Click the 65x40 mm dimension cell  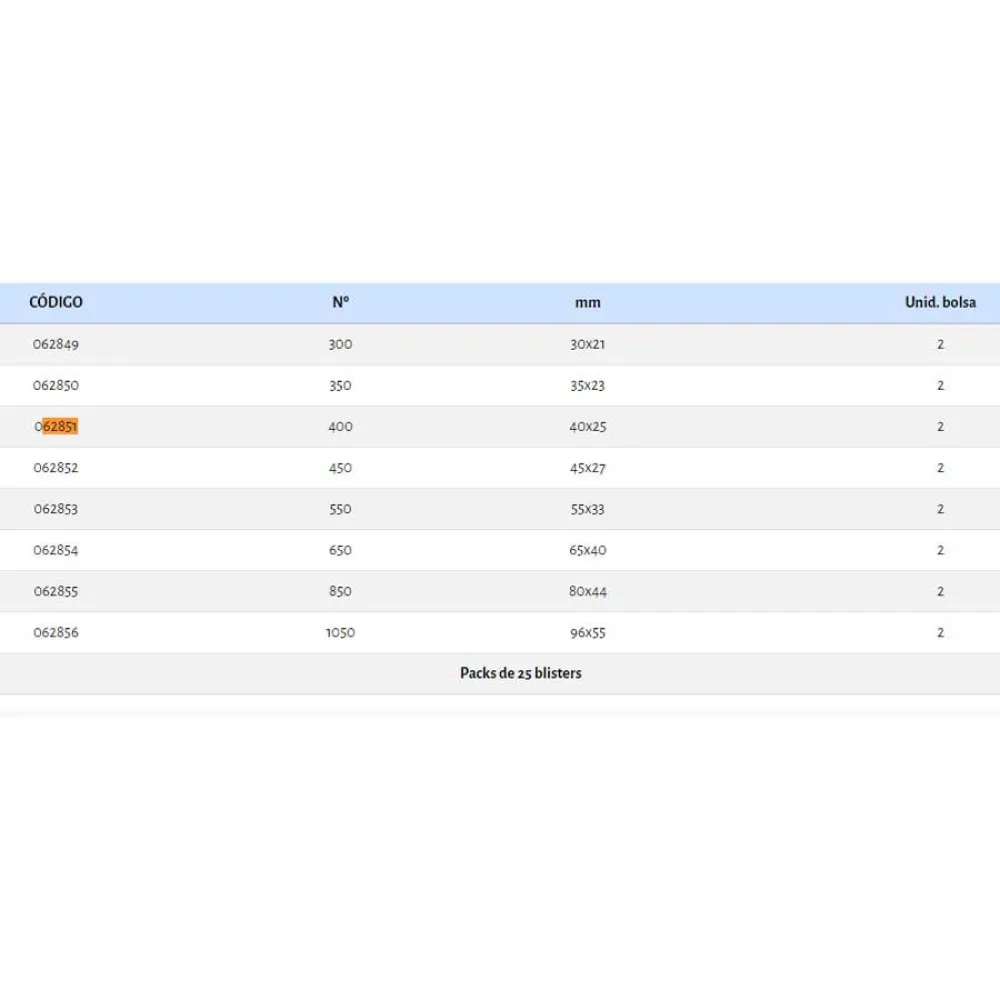coord(588,550)
